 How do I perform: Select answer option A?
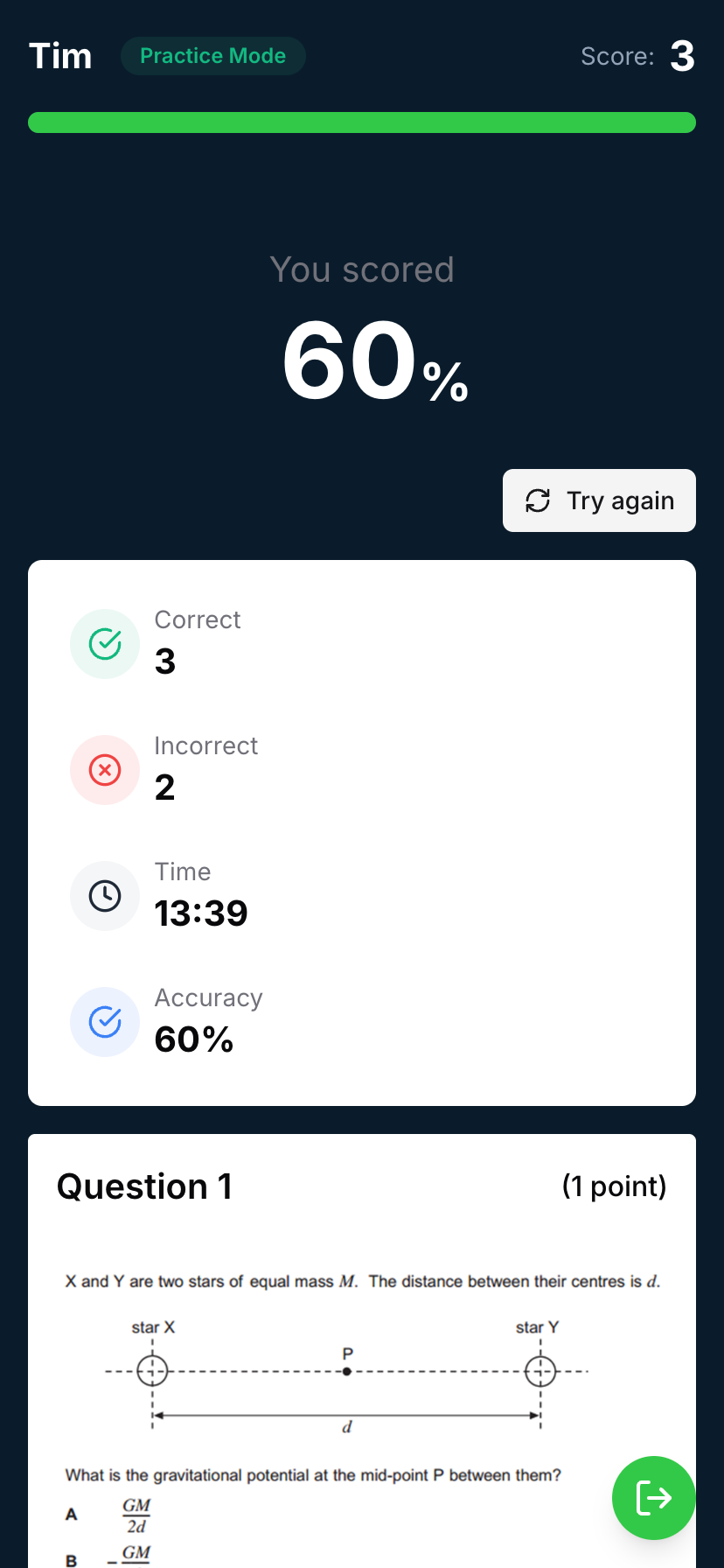72,1515
